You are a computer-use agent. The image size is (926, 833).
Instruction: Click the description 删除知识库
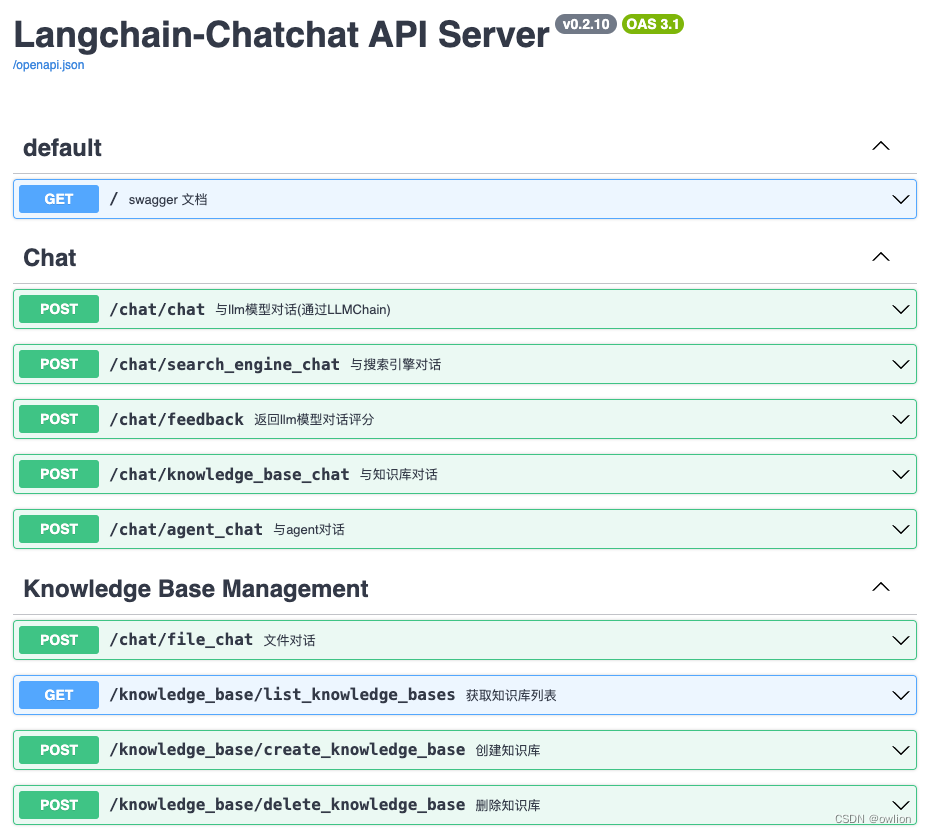point(508,805)
